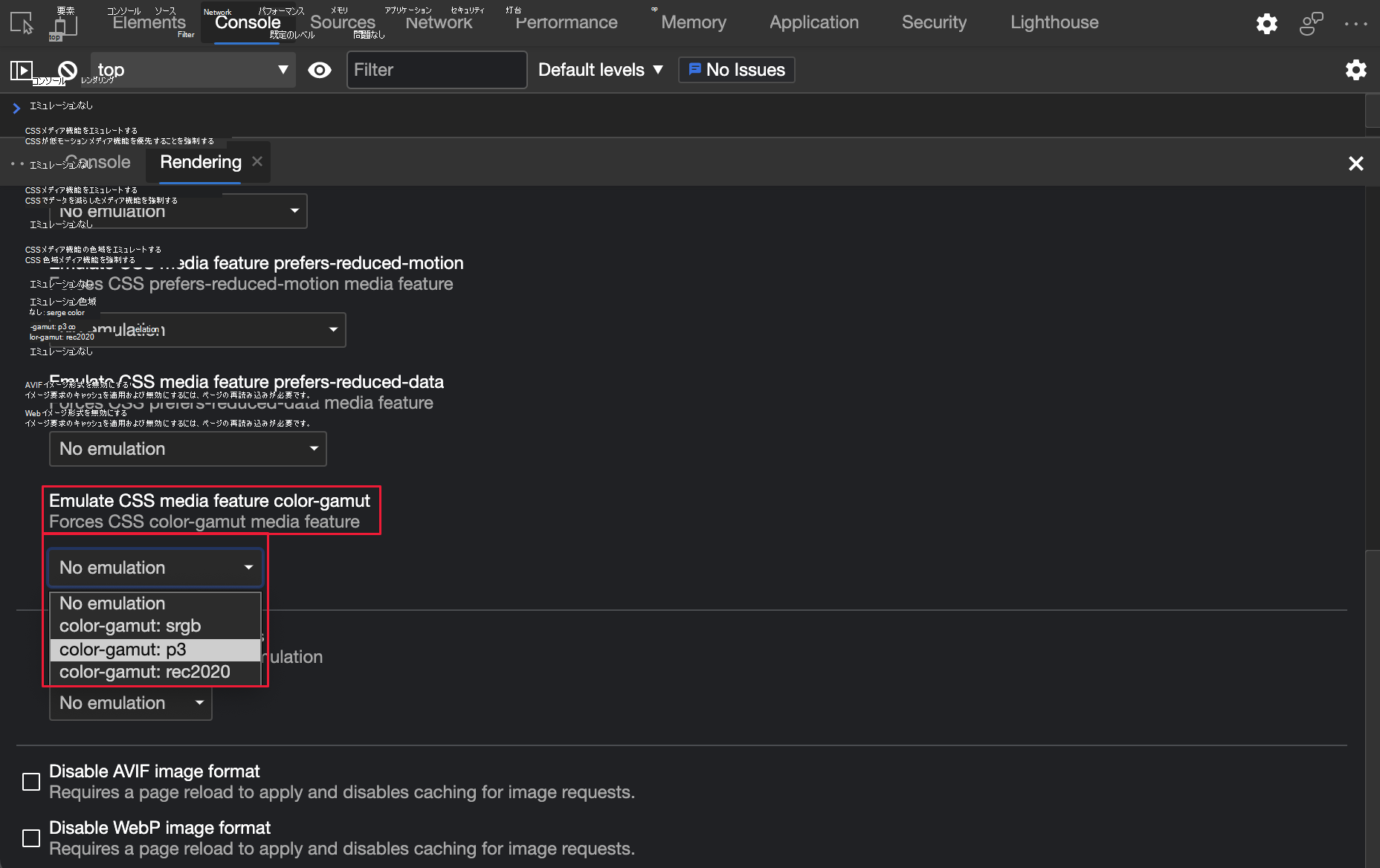Switch to the Elements tab

coord(149,22)
